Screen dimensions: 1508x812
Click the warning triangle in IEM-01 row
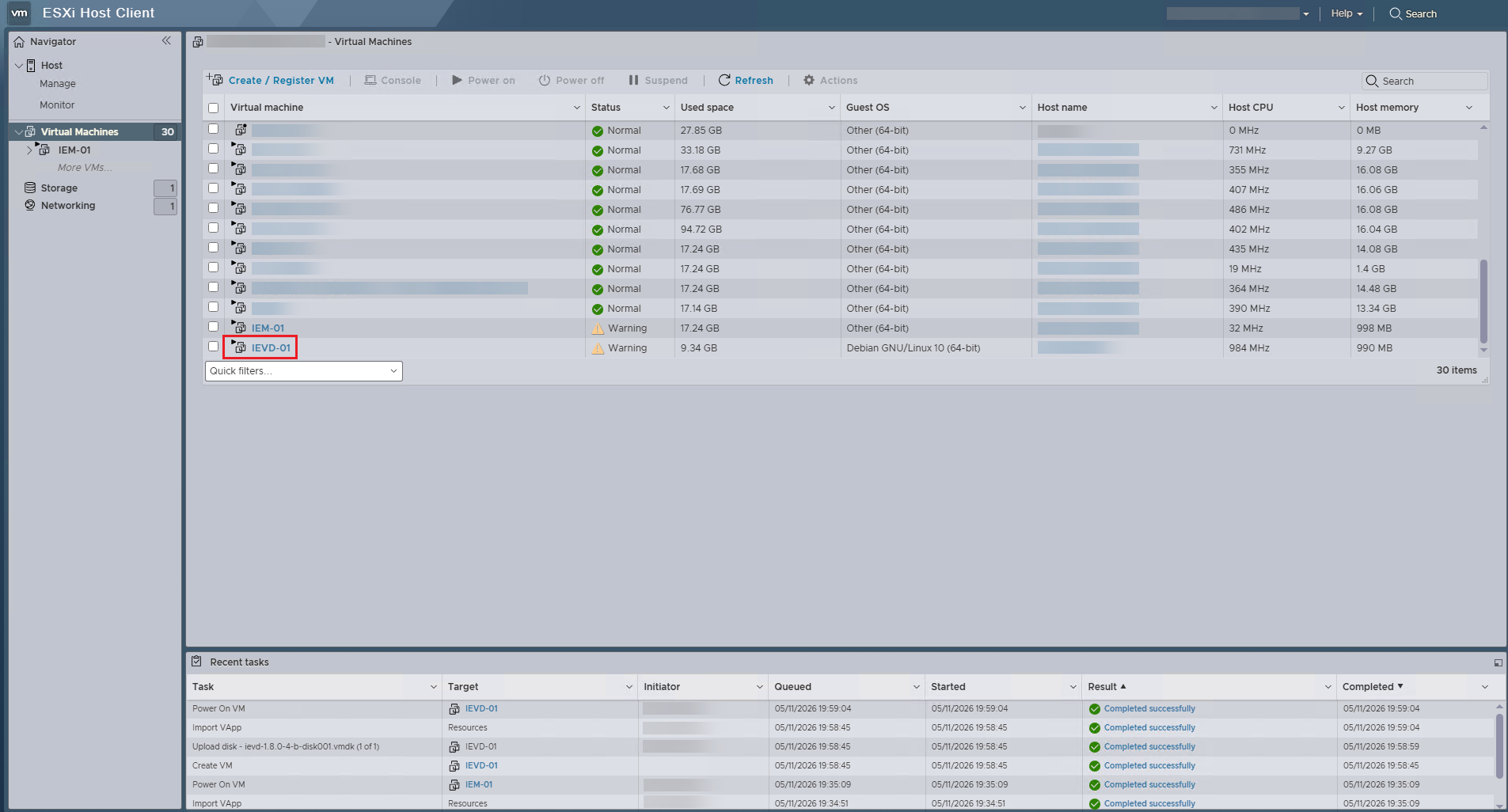tap(598, 328)
